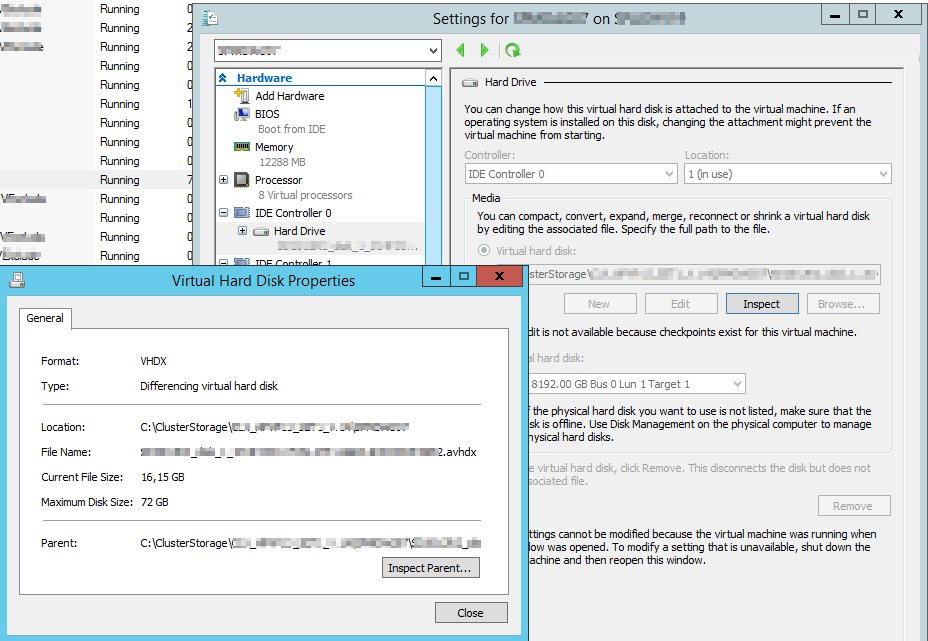Select the Virtual hard disk radio button
Screen dimensions: 928x641
[484, 250]
